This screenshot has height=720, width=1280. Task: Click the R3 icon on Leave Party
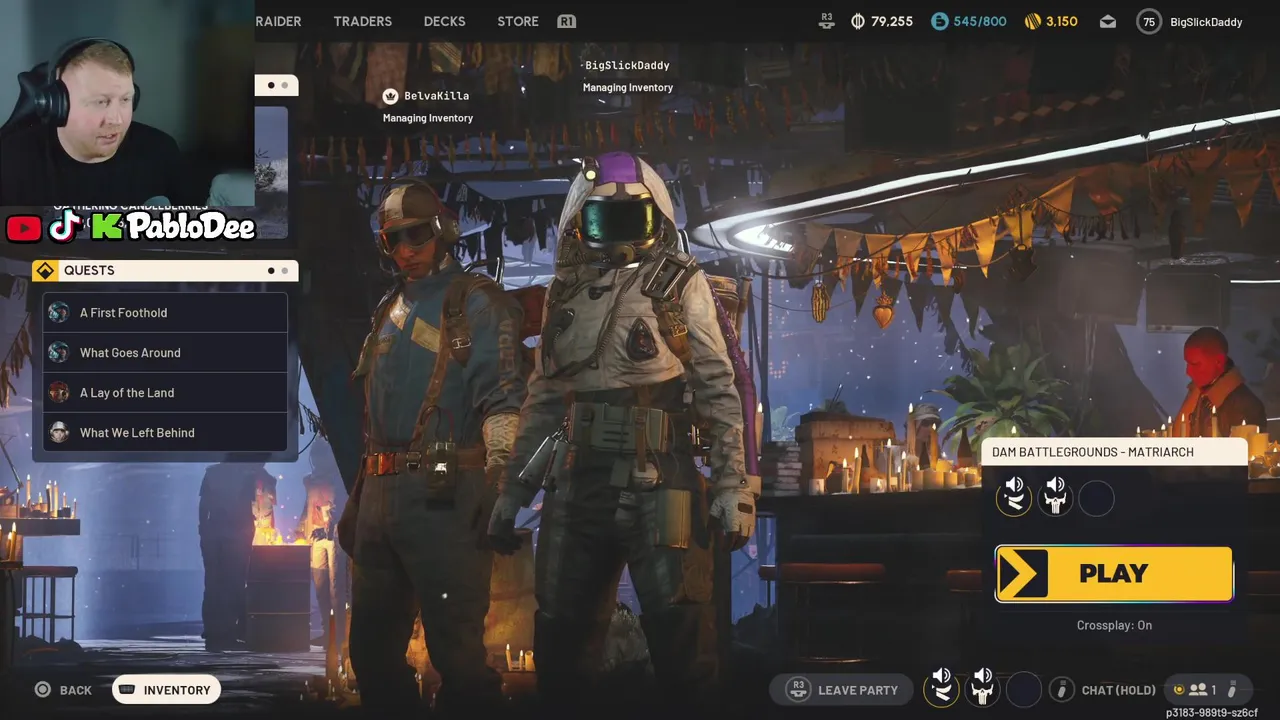pos(798,690)
